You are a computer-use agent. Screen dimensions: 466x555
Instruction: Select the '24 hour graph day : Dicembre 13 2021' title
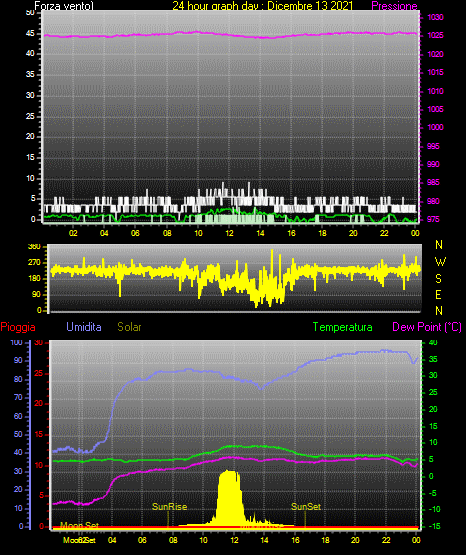tap(263, 6)
